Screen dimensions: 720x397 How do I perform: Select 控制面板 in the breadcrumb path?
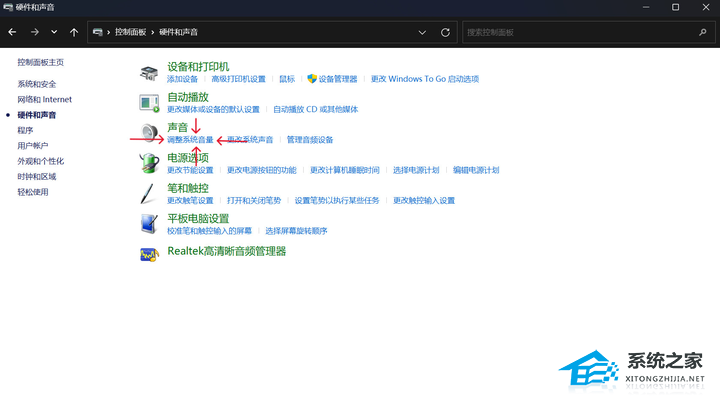point(130,32)
